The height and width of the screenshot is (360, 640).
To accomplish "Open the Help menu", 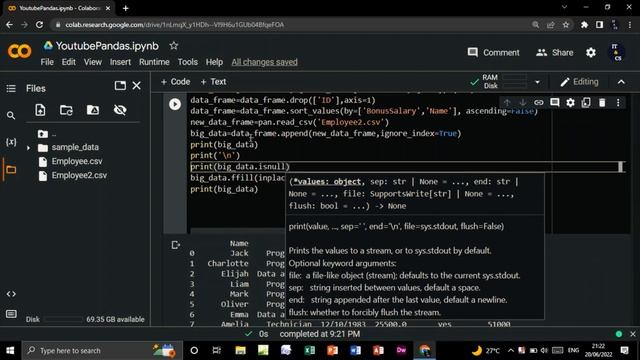I will point(214,62).
